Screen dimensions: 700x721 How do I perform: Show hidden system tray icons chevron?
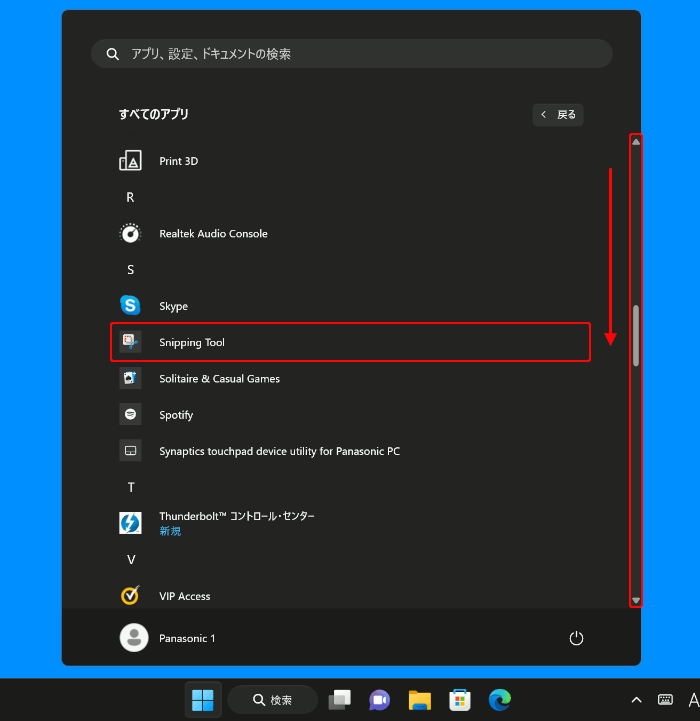coord(637,700)
